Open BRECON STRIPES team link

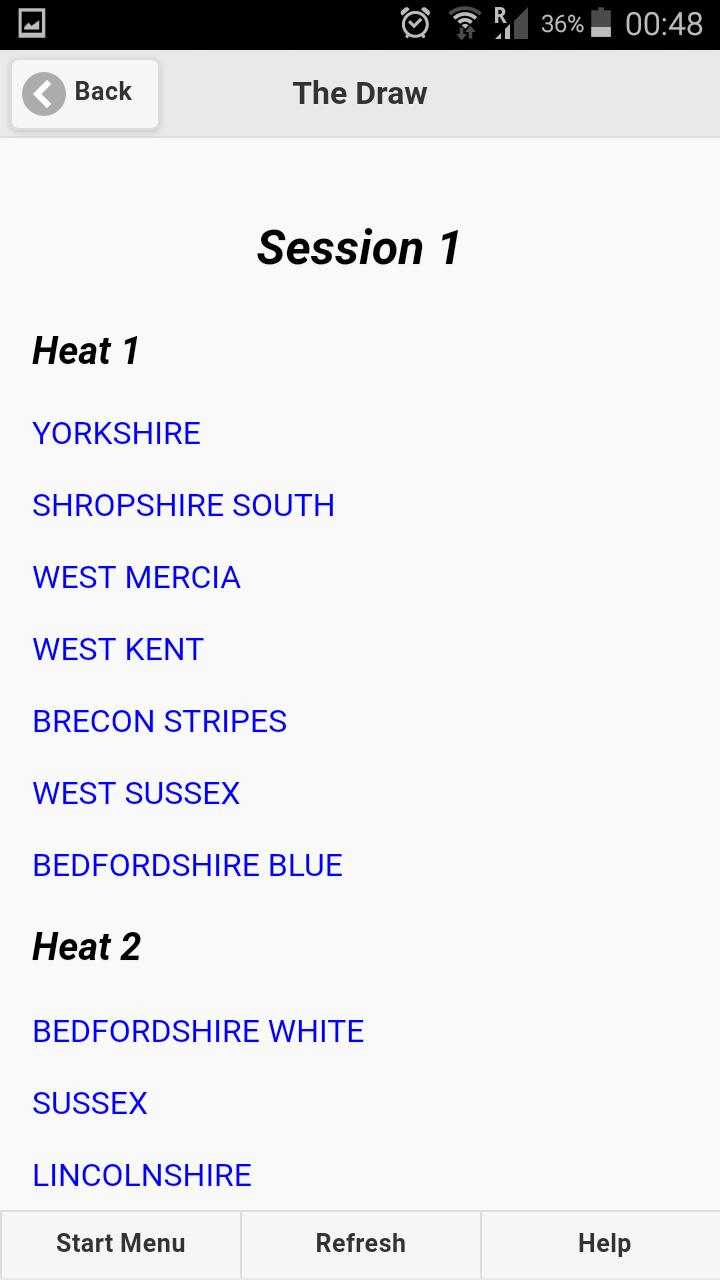[160, 721]
